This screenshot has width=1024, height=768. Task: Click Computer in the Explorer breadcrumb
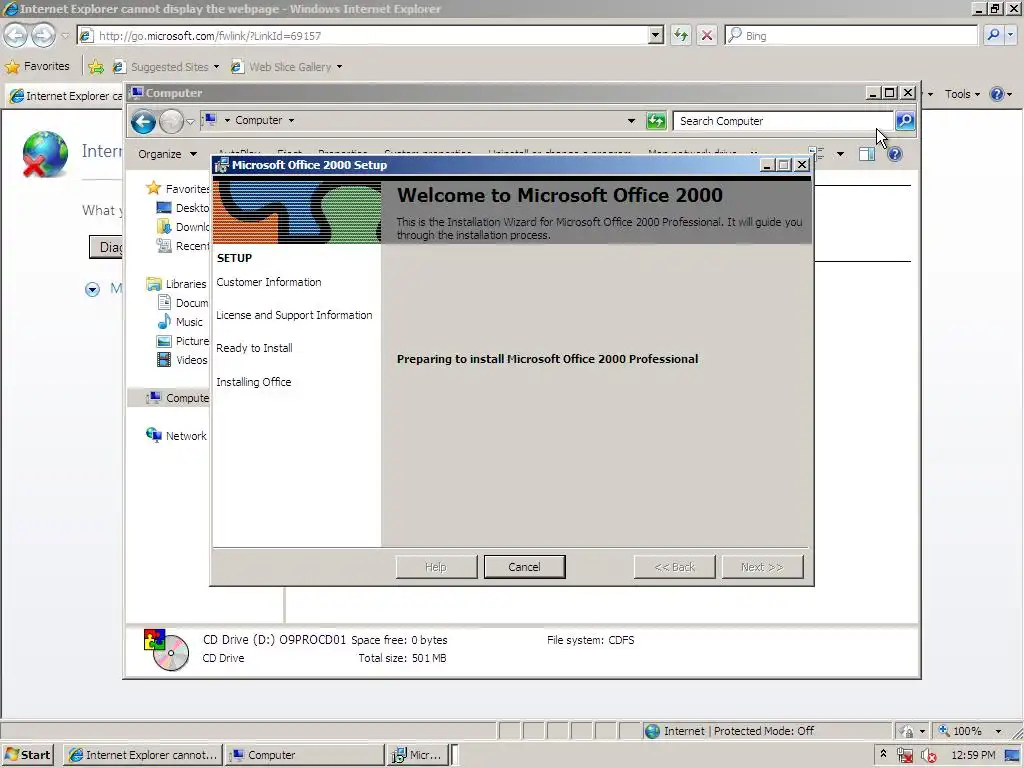(x=259, y=120)
